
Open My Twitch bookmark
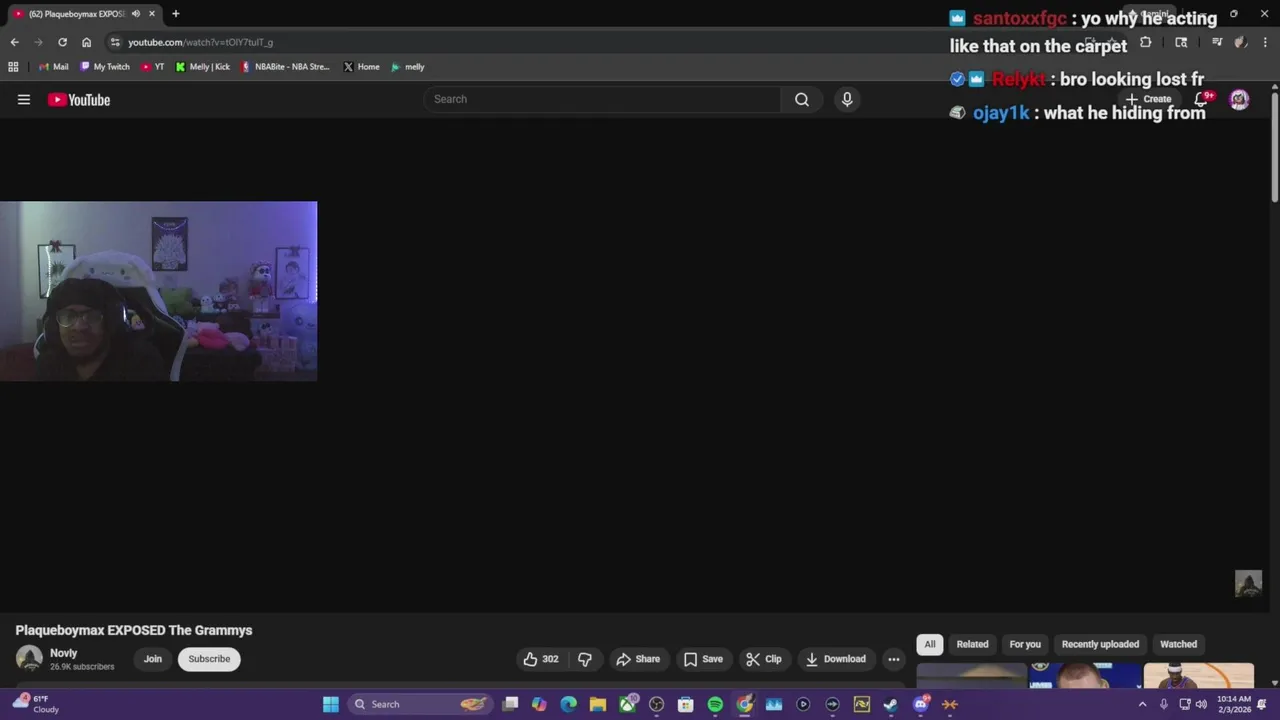[105, 67]
